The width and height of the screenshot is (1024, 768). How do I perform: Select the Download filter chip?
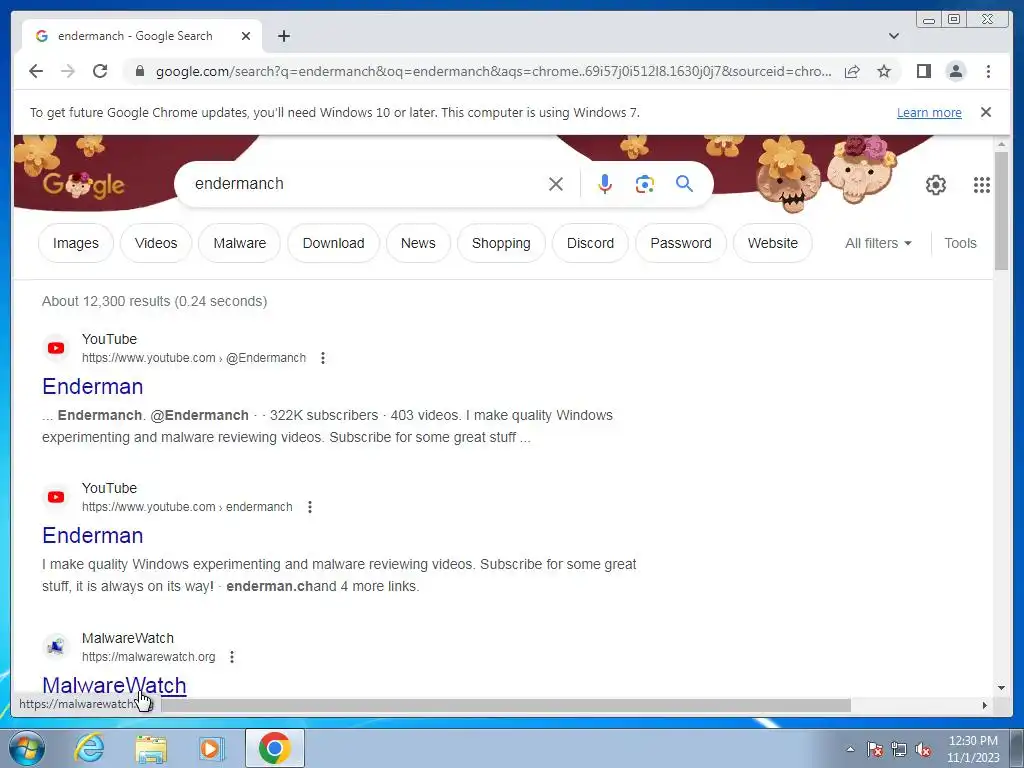click(333, 243)
